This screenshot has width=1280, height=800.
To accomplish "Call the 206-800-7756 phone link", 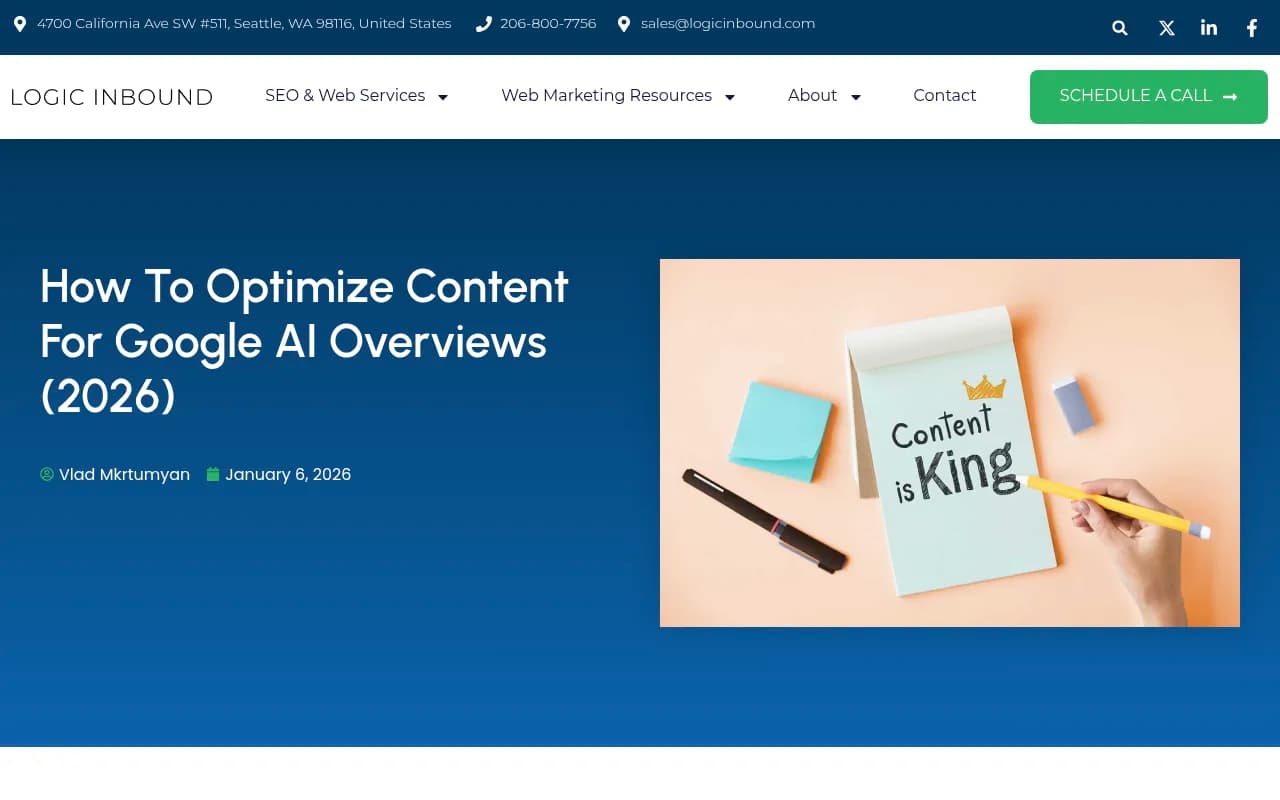I will 548,23.
